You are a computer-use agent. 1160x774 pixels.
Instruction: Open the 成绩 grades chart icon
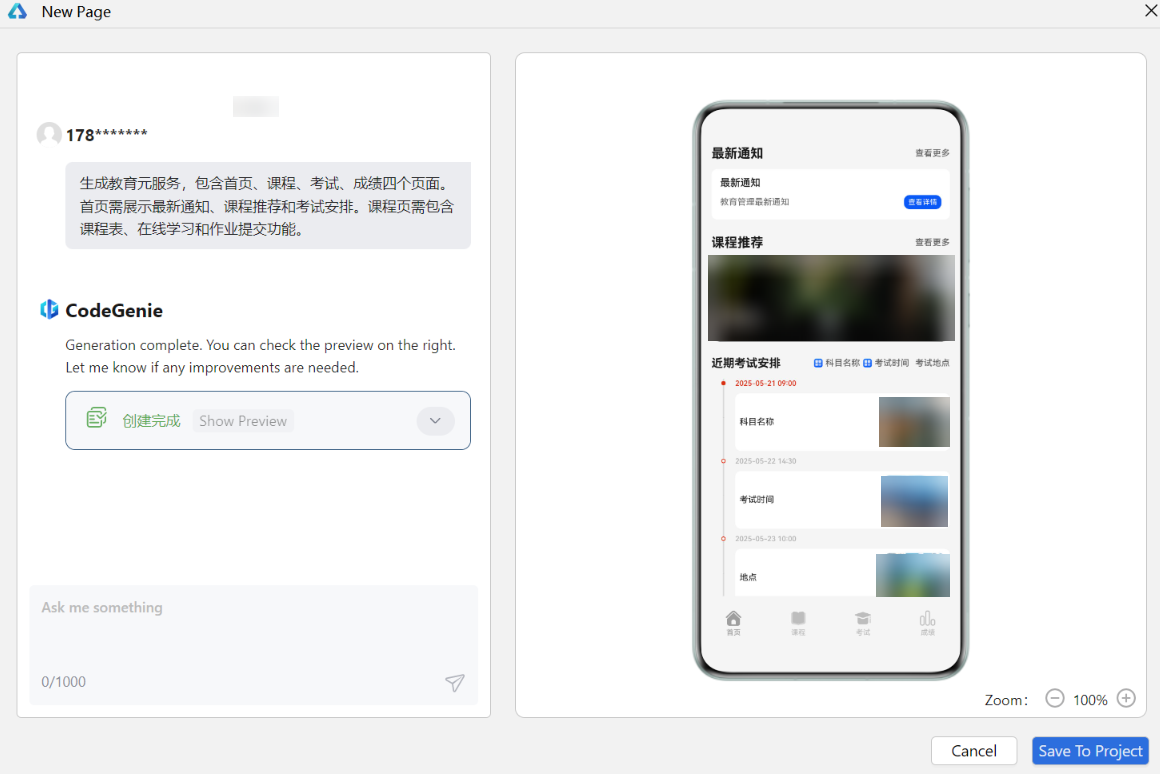[x=927, y=618]
